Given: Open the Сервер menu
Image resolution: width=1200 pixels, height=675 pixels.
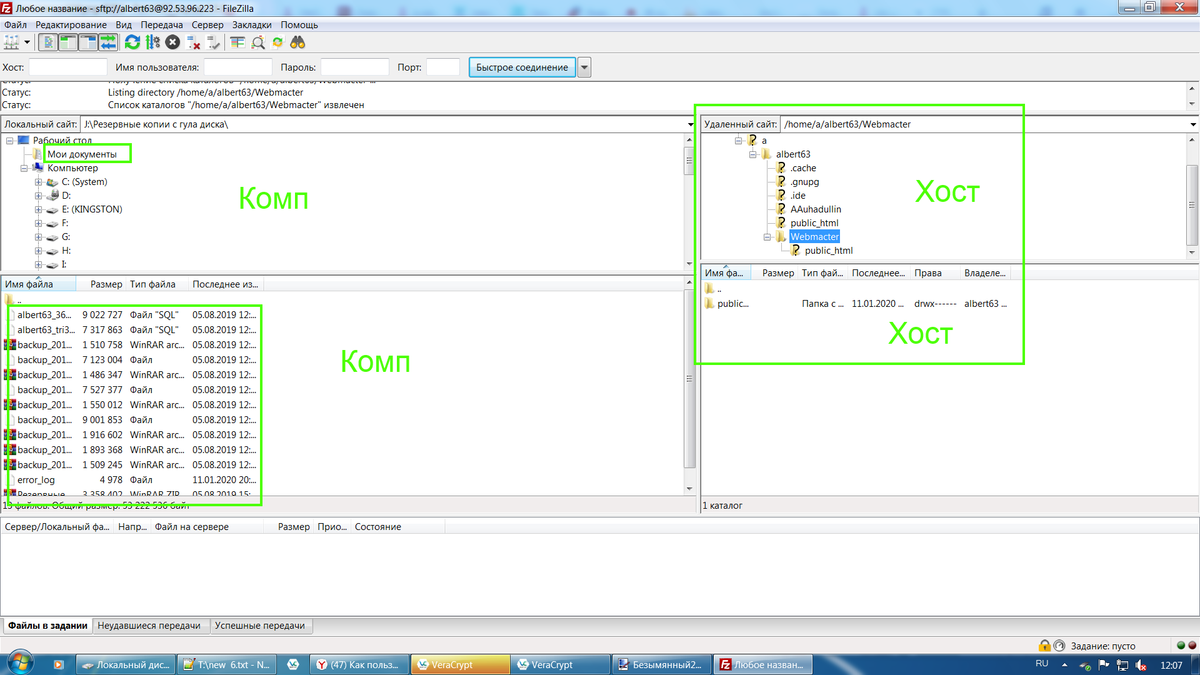Looking at the screenshot, I should [207, 23].
